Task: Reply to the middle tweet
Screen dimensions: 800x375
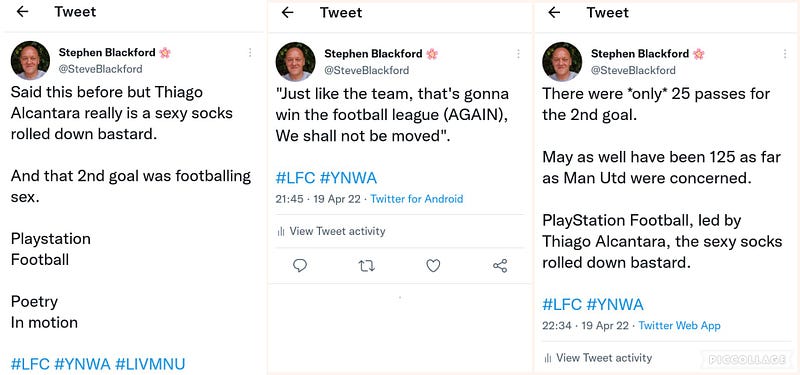Action: point(300,265)
